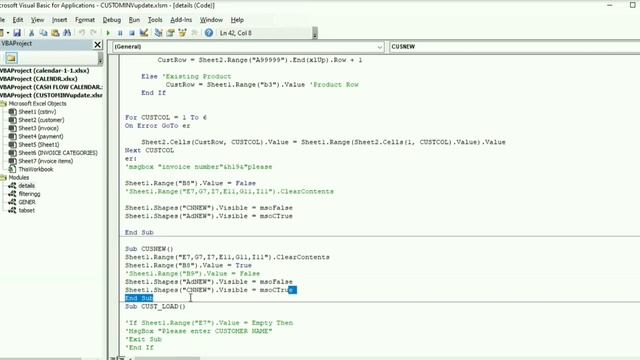Click the Paste icon in the toolbar
This screenshot has height=360, width=640.
[x=55, y=33]
